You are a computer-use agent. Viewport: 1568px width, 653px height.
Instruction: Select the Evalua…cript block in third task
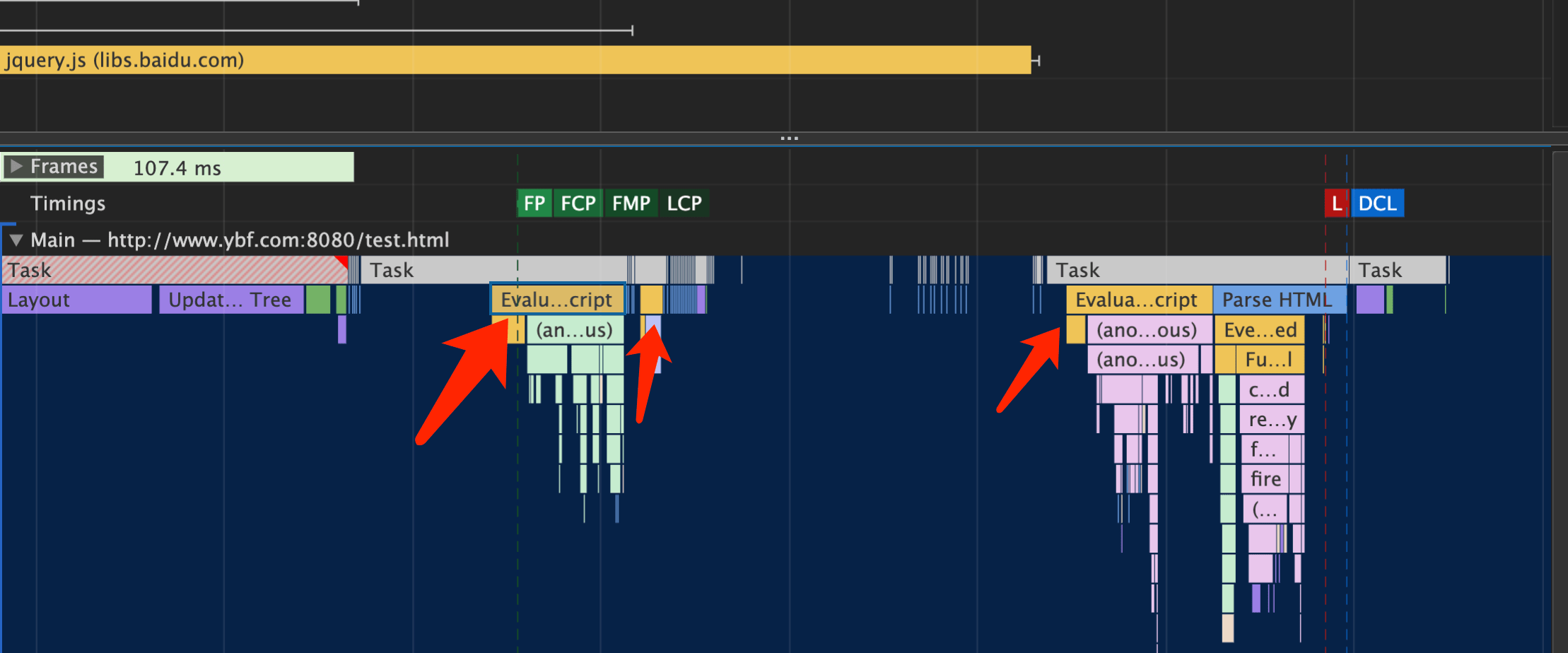click(1138, 300)
